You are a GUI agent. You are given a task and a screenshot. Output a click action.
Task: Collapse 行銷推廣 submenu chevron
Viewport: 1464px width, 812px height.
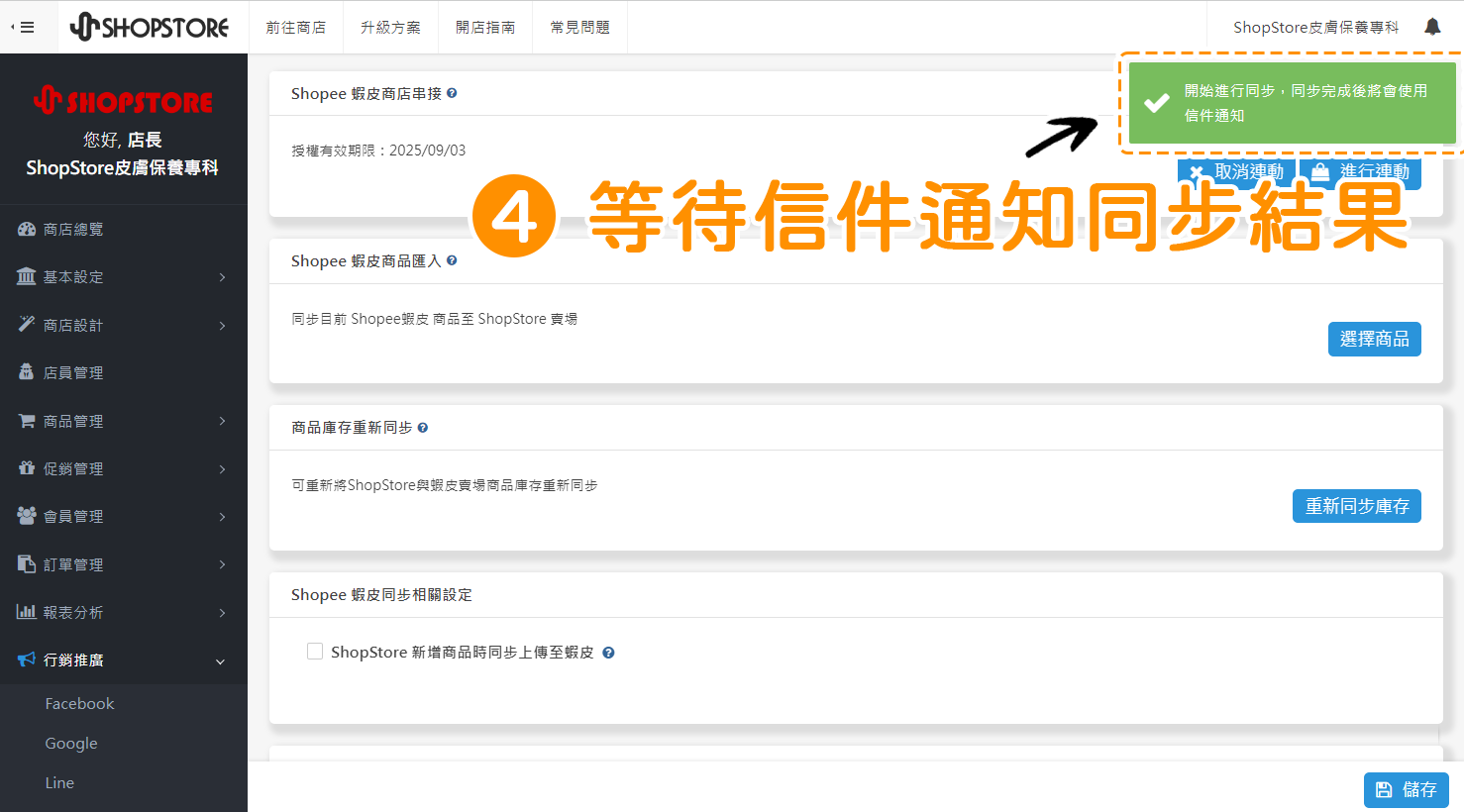221,660
